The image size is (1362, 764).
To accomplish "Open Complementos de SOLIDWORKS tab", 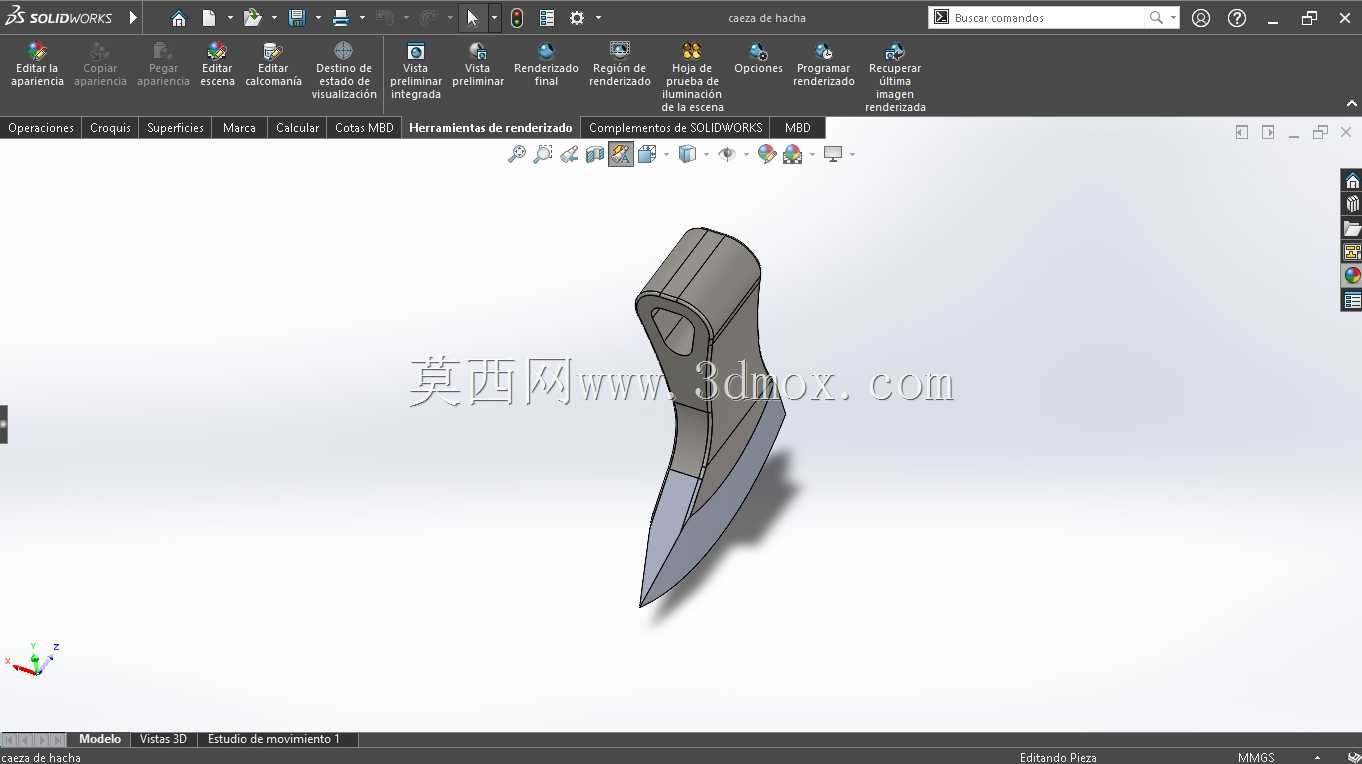I will tap(675, 128).
